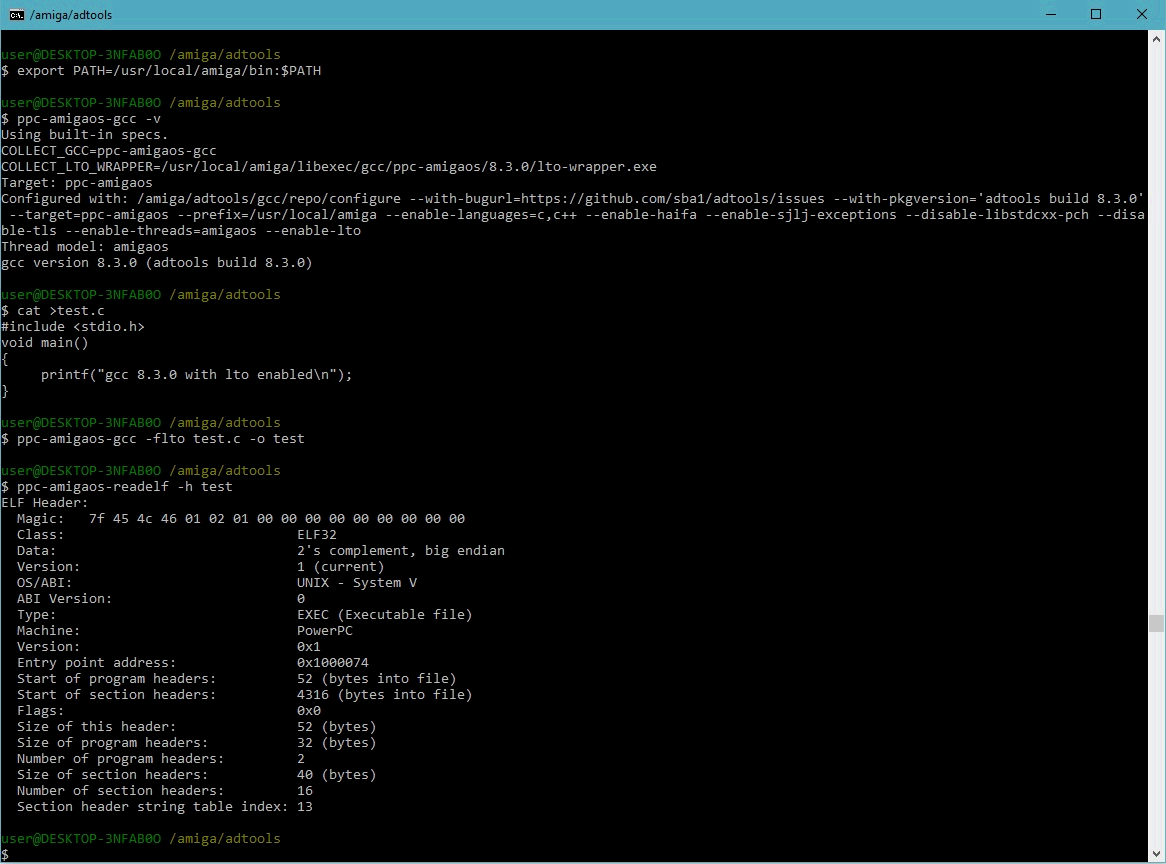Click 'Number of section headers:' label
Viewport: 1166px width, 864px height.
(x=120, y=790)
